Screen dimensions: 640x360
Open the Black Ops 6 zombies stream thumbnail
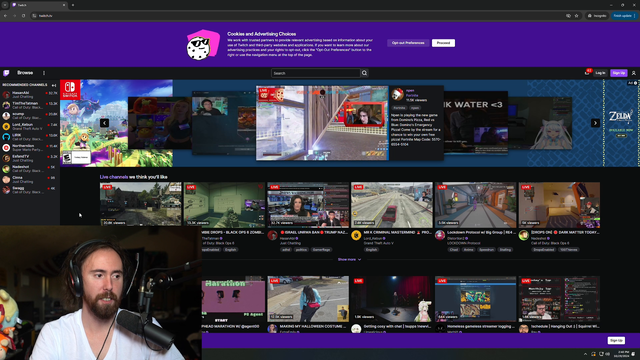224,204
